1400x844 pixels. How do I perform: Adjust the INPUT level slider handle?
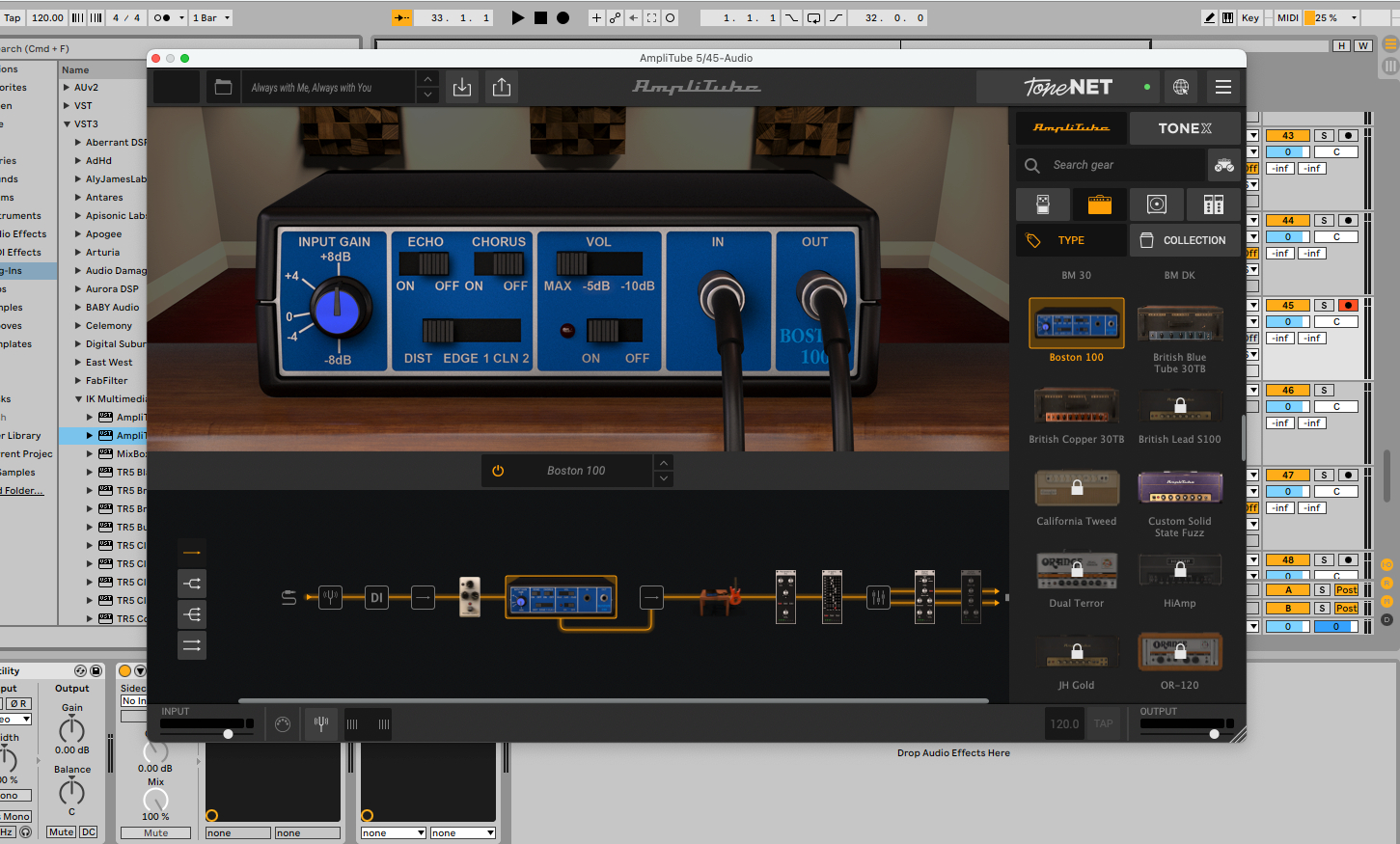(x=229, y=734)
